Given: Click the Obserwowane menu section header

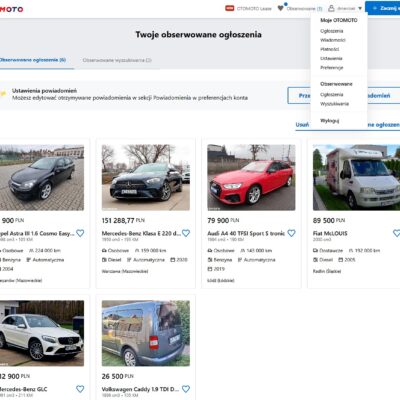Looking at the screenshot, I should (x=336, y=84).
